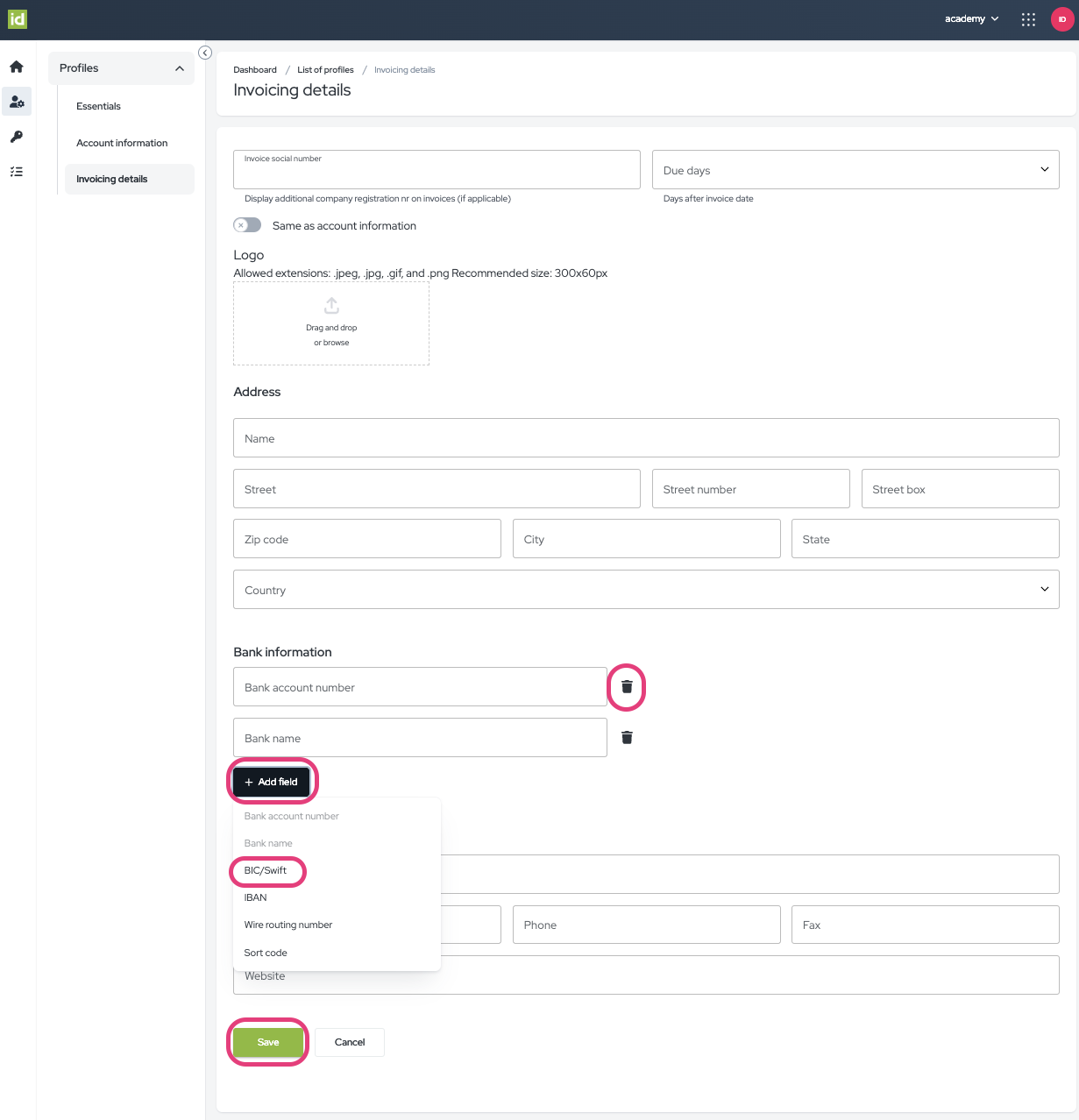Select BIC/Swift from the field list
This screenshot has height=1120, width=1079.
coord(266,870)
